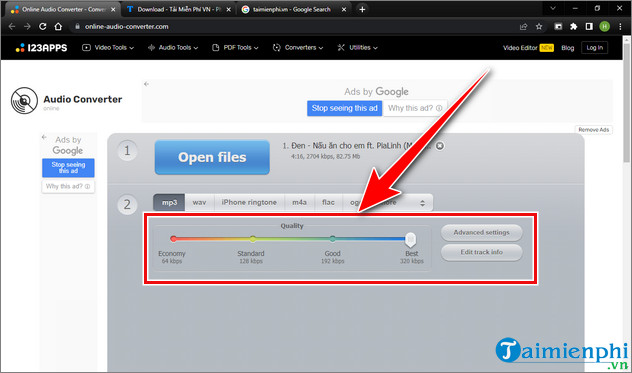Open the PDF Tools menu
Screen dimensions: 632x373
tap(235, 48)
